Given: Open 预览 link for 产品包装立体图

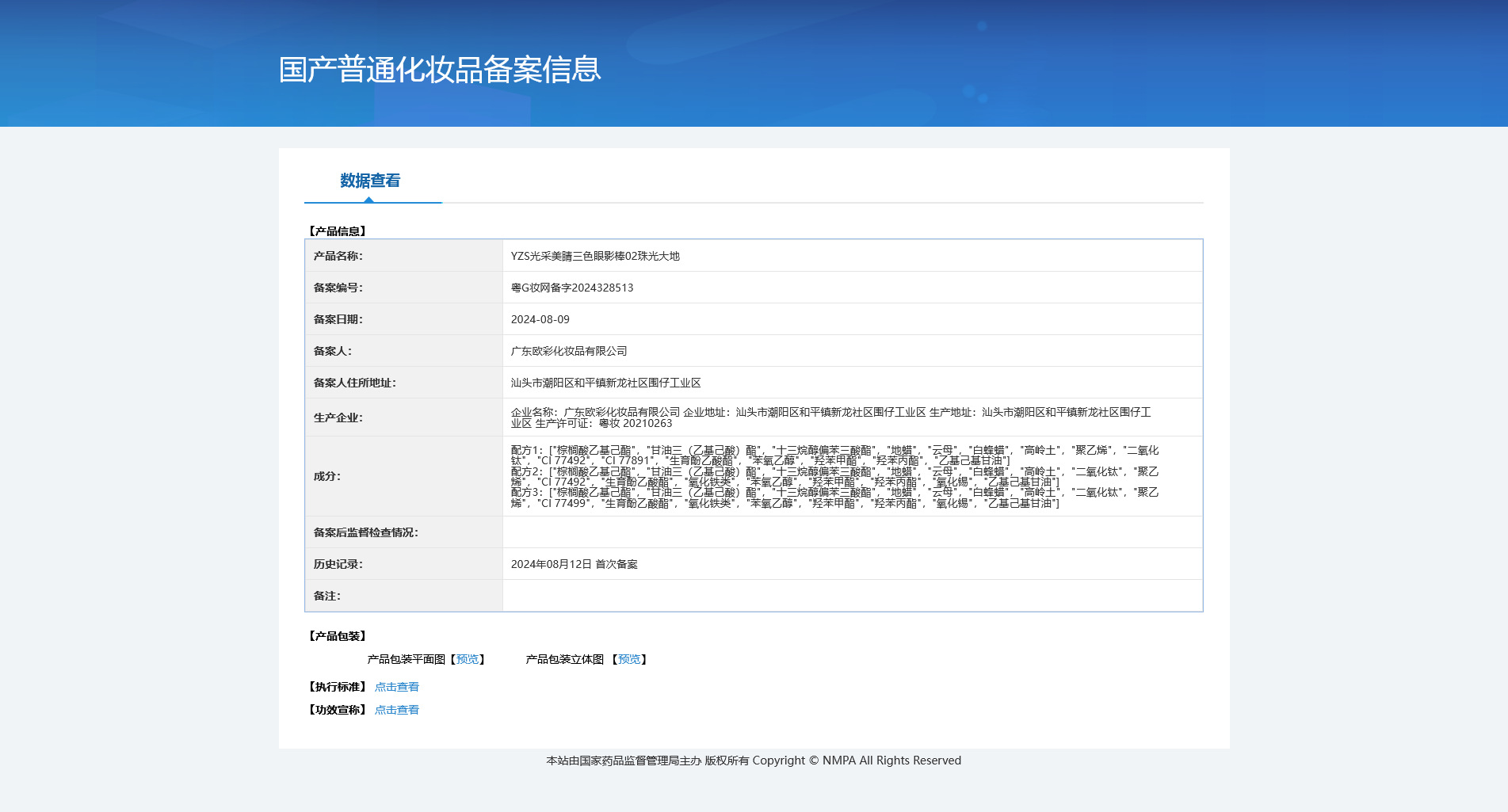Looking at the screenshot, I should (x=629, y=659).
